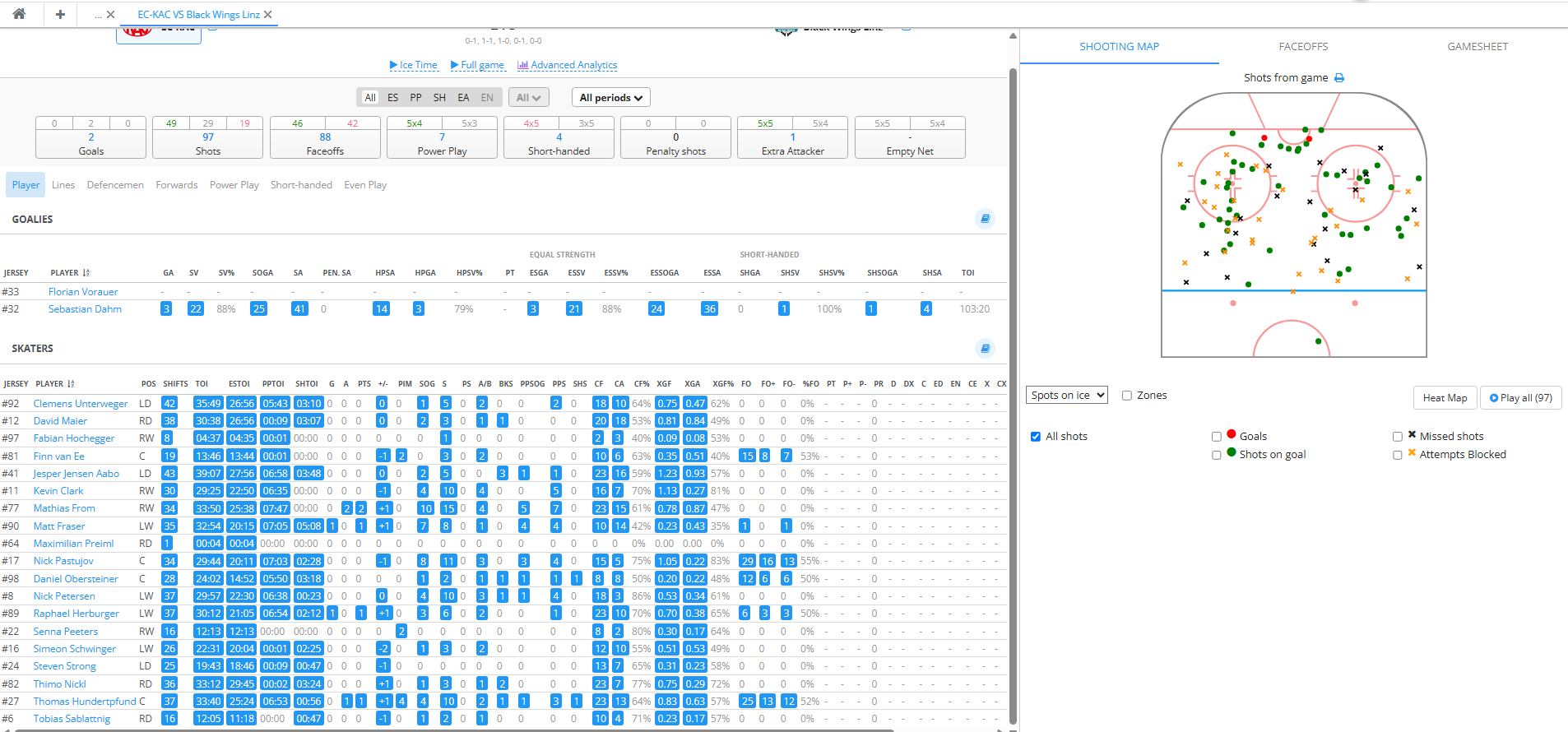Close the EC-KAC VS Black Wings Linz tab
Image resolution: width=1568 pixels, height=732 pixels.
[268, 15]
